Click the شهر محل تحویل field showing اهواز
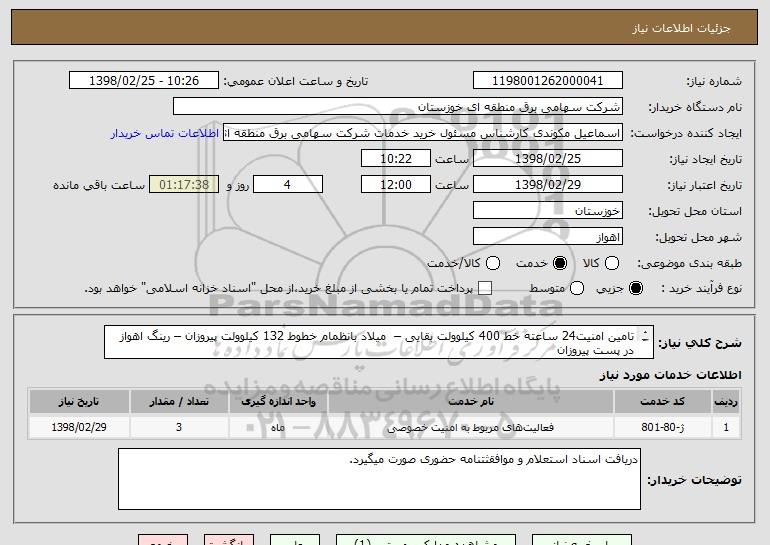Screen dimensions: 770x545 click(546, 237)
